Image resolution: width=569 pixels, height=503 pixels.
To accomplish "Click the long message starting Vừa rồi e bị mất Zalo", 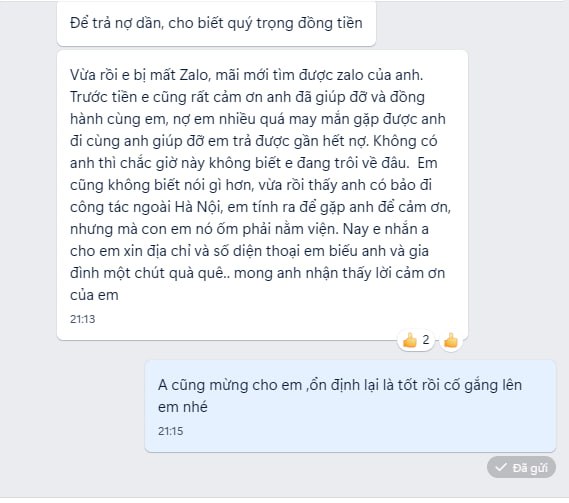I will (x=262, y=195).
